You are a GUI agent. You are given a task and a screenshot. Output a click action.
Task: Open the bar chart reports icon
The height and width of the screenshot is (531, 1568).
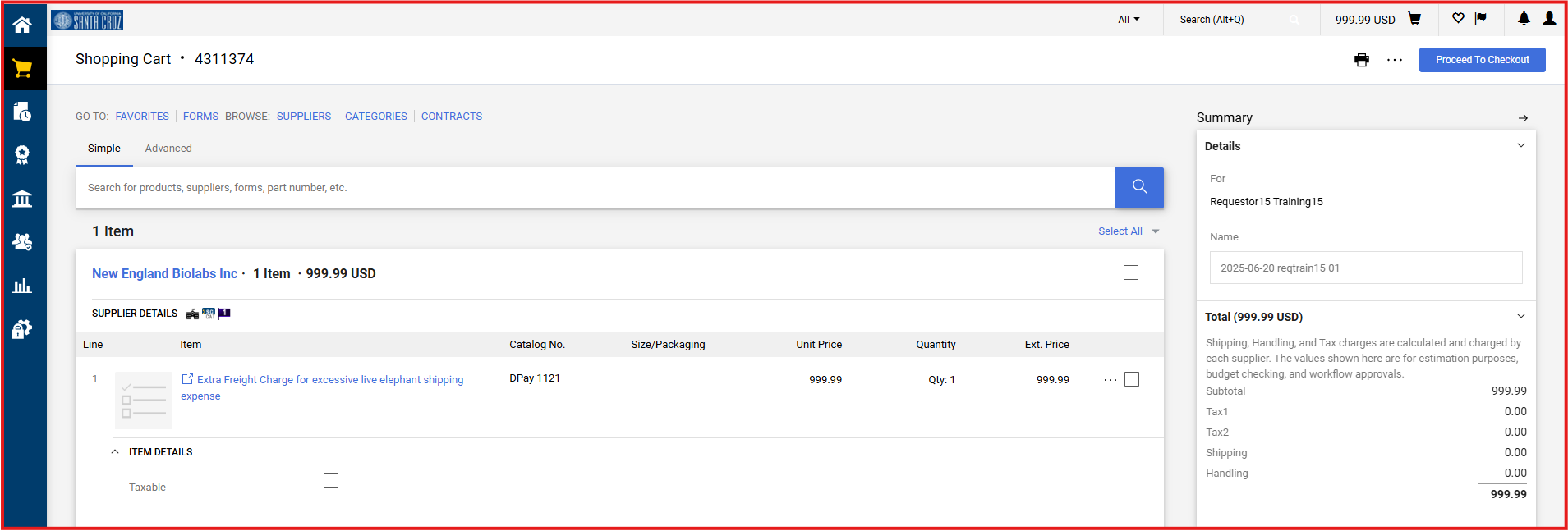click(x=22, y=286)
